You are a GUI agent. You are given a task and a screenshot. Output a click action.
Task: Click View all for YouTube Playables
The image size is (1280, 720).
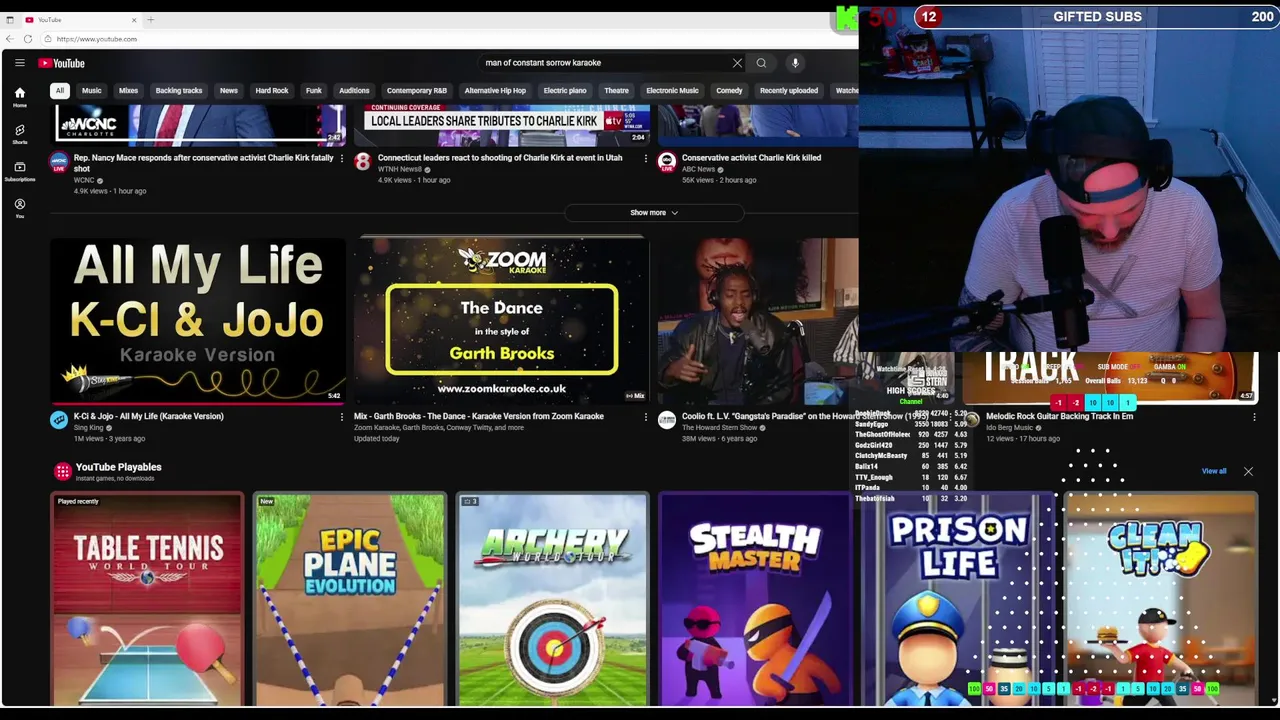tap(1214, 471)
